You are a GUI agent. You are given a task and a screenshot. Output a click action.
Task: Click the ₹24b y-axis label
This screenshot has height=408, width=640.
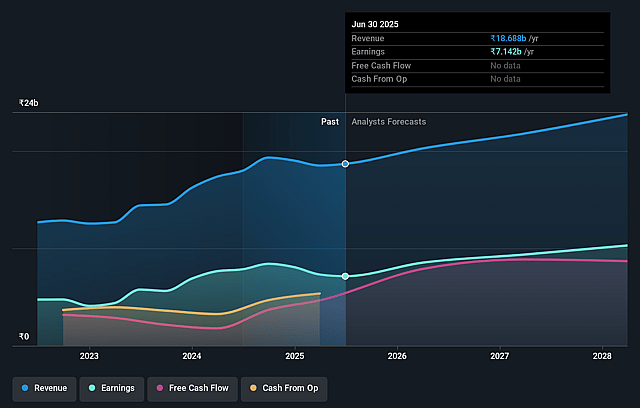click(29, 103)
